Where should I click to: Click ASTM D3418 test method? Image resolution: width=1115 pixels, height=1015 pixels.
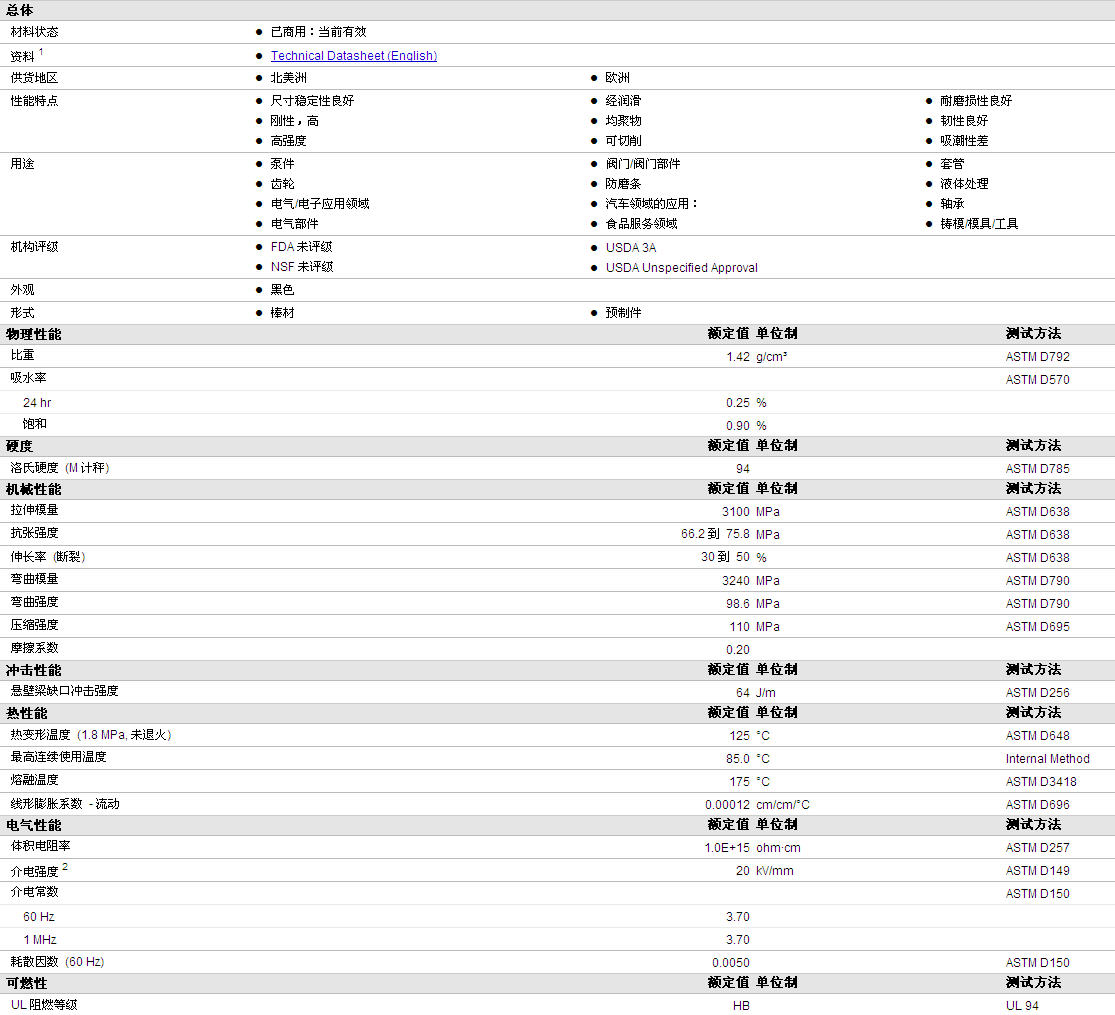click(x=1040, y=782)
